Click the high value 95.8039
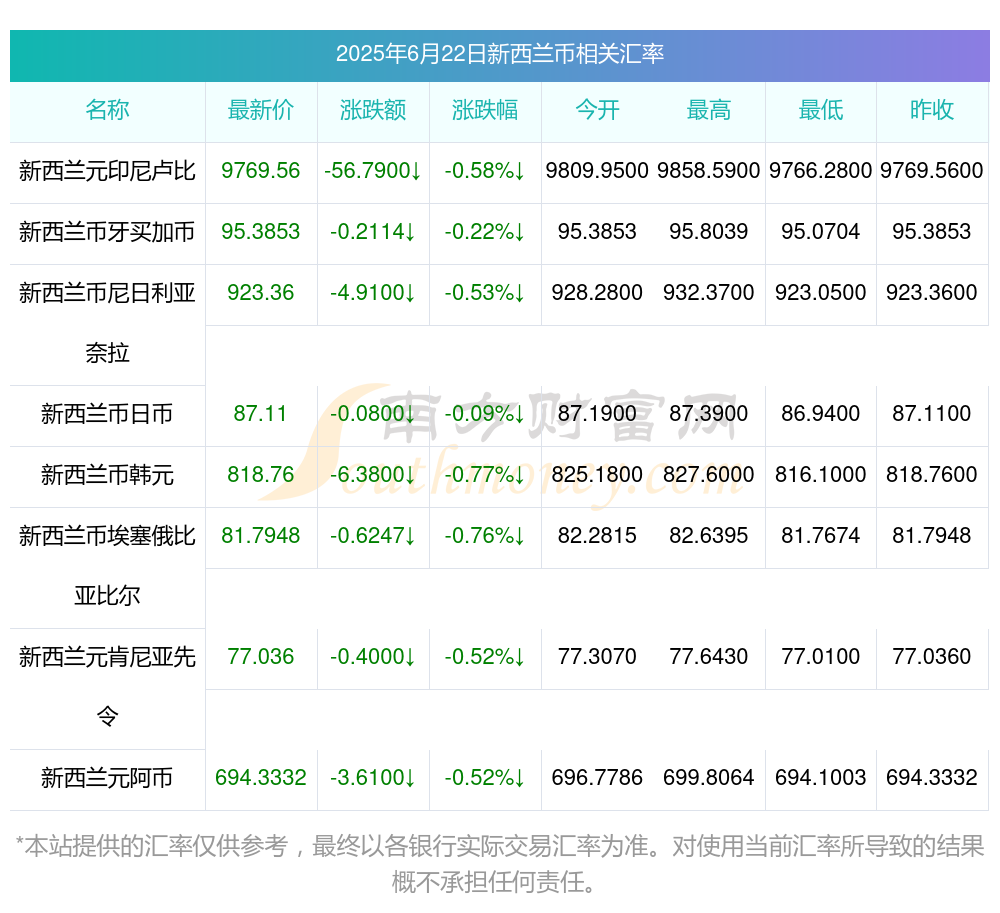This screenshot has width=1000, height=913. [709, 232]
